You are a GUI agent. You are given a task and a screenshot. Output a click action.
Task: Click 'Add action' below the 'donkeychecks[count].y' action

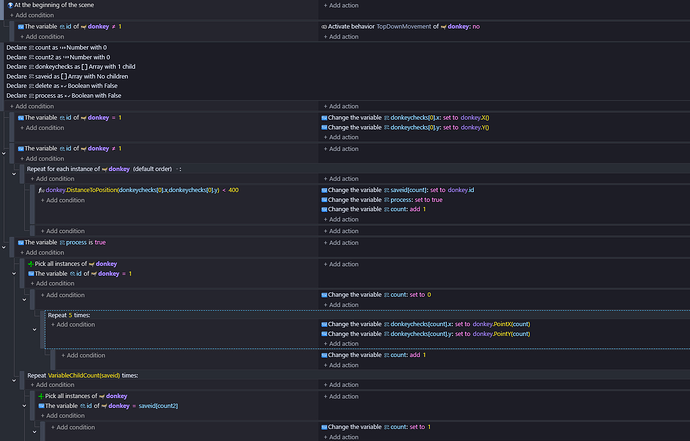point(341,344)
